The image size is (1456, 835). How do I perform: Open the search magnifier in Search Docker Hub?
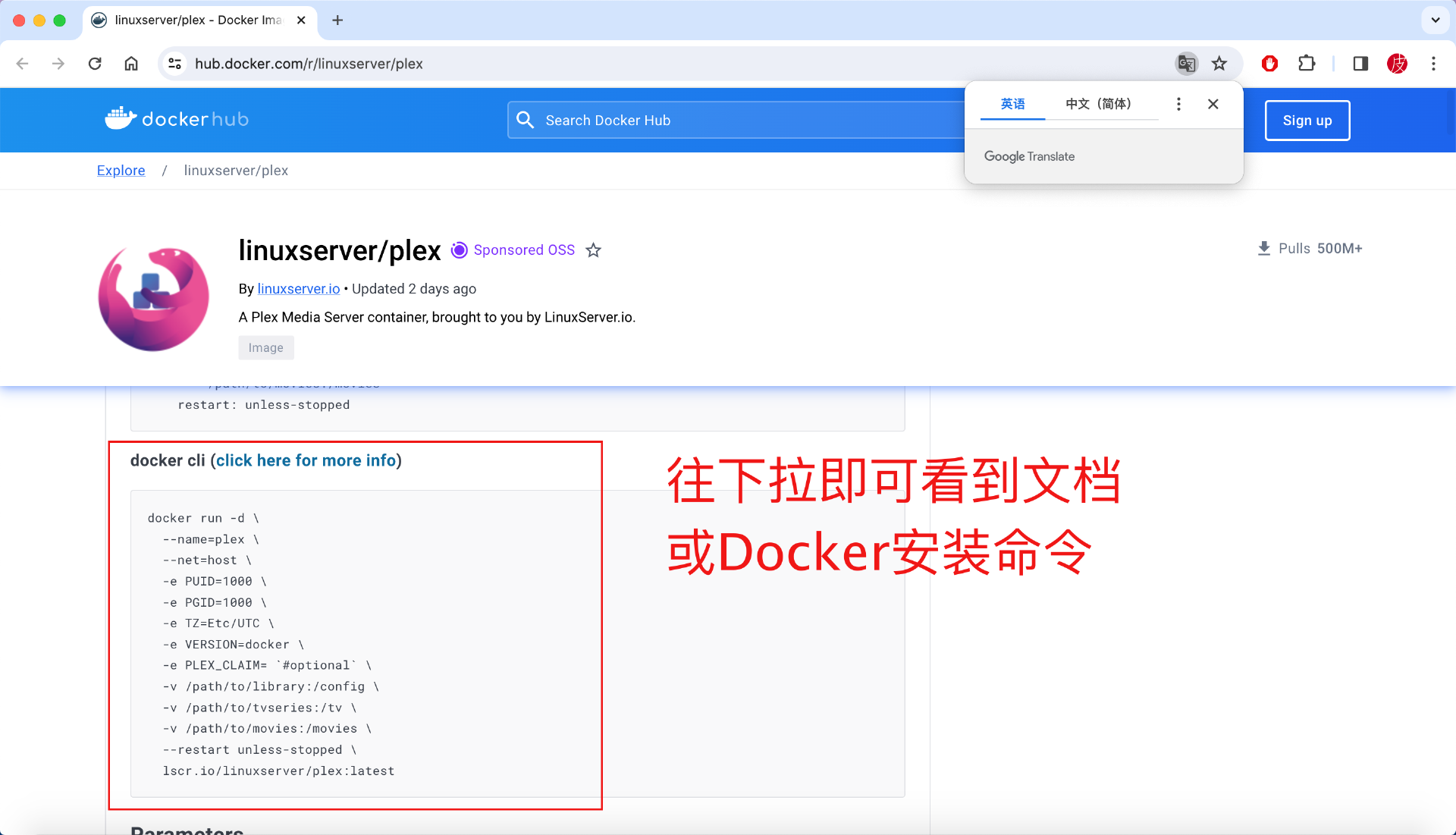pos(526,120)
